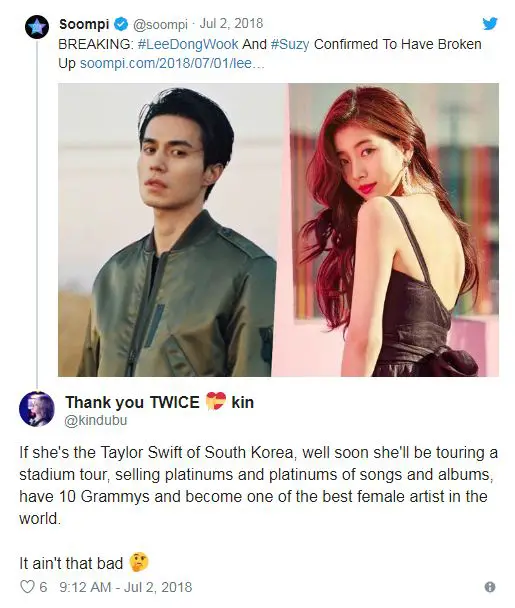This screenshot has height=608, width=515.
Task: Open the @soompi handle
Action: click(x=160, y=24)
